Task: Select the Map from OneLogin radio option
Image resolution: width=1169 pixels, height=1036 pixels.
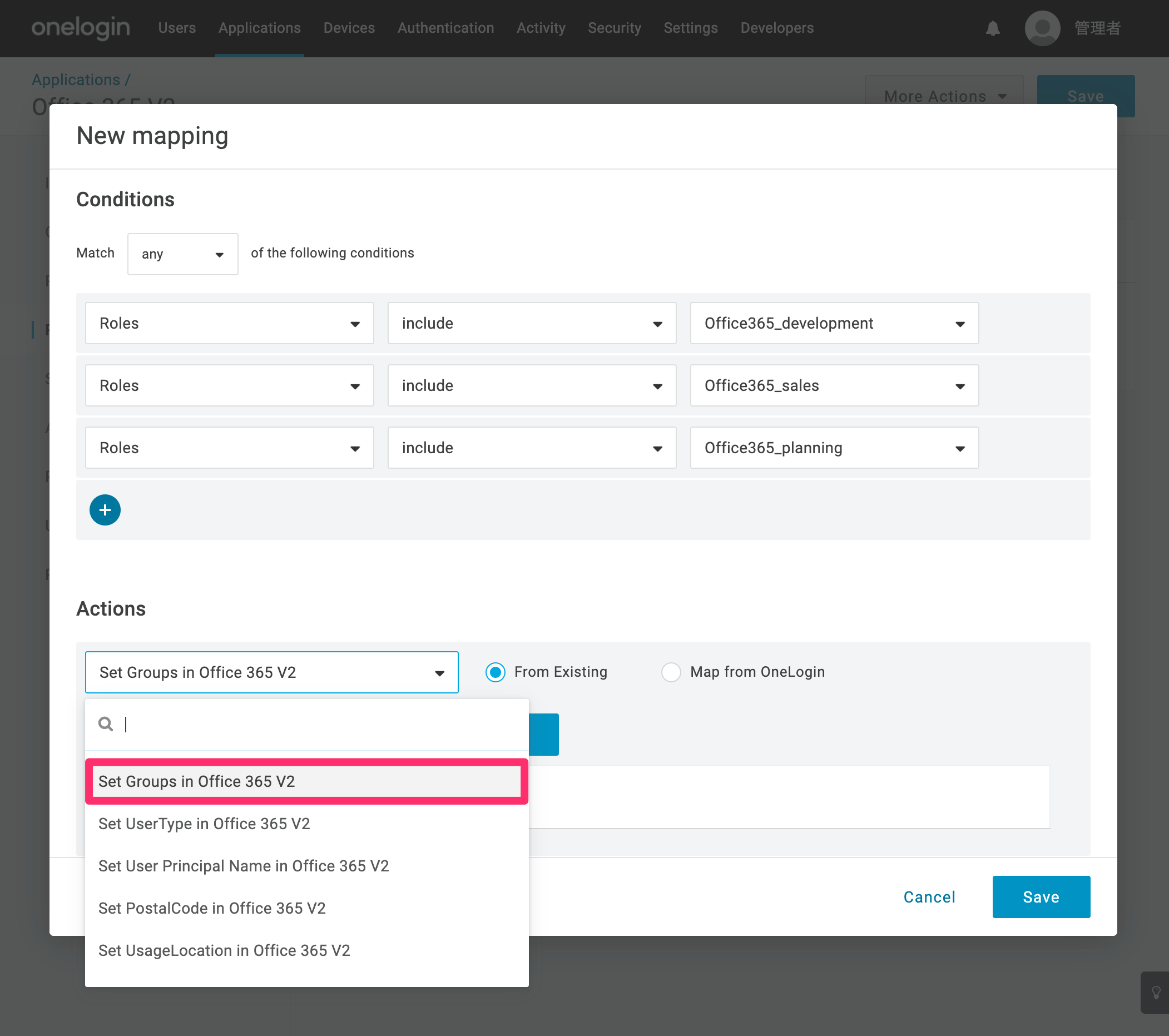Action: point(671,672)
